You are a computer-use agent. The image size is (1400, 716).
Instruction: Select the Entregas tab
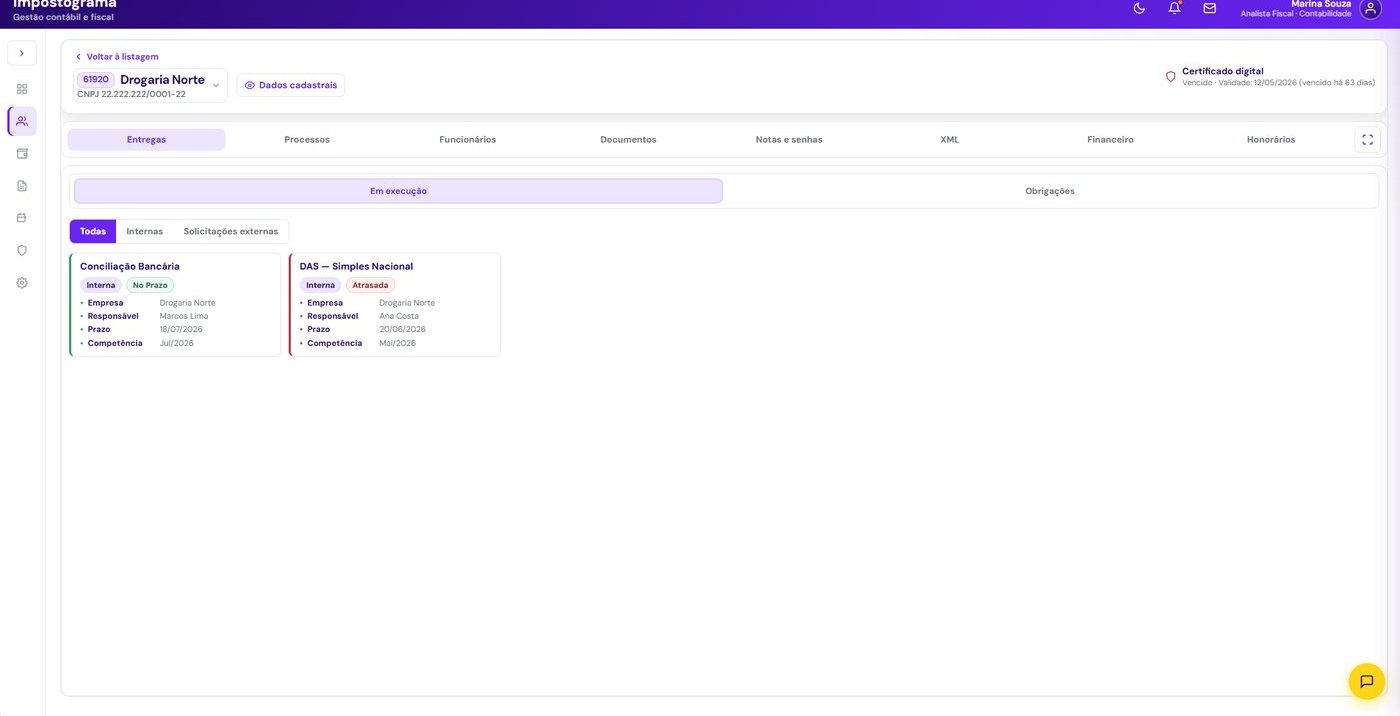click(x=147, y=140)
